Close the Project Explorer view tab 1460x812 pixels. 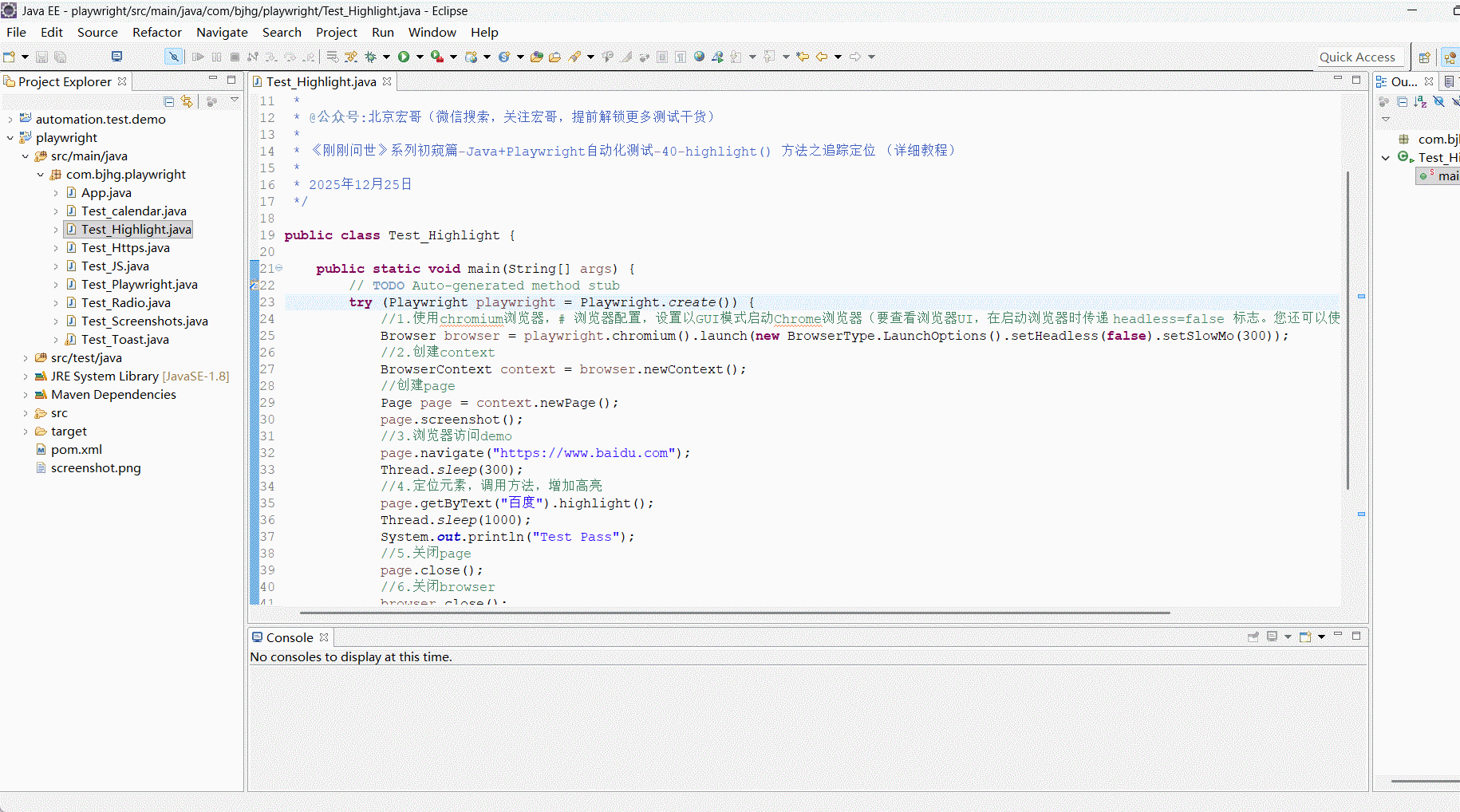122,81
